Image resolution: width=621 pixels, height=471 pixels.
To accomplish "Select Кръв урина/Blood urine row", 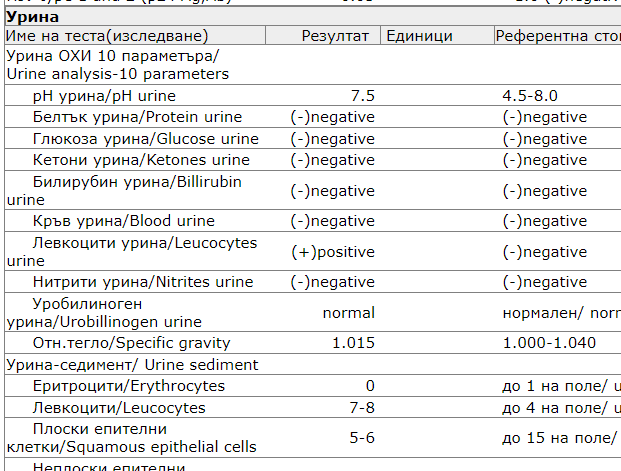I will pyautogui.click(x=313, y=221).
